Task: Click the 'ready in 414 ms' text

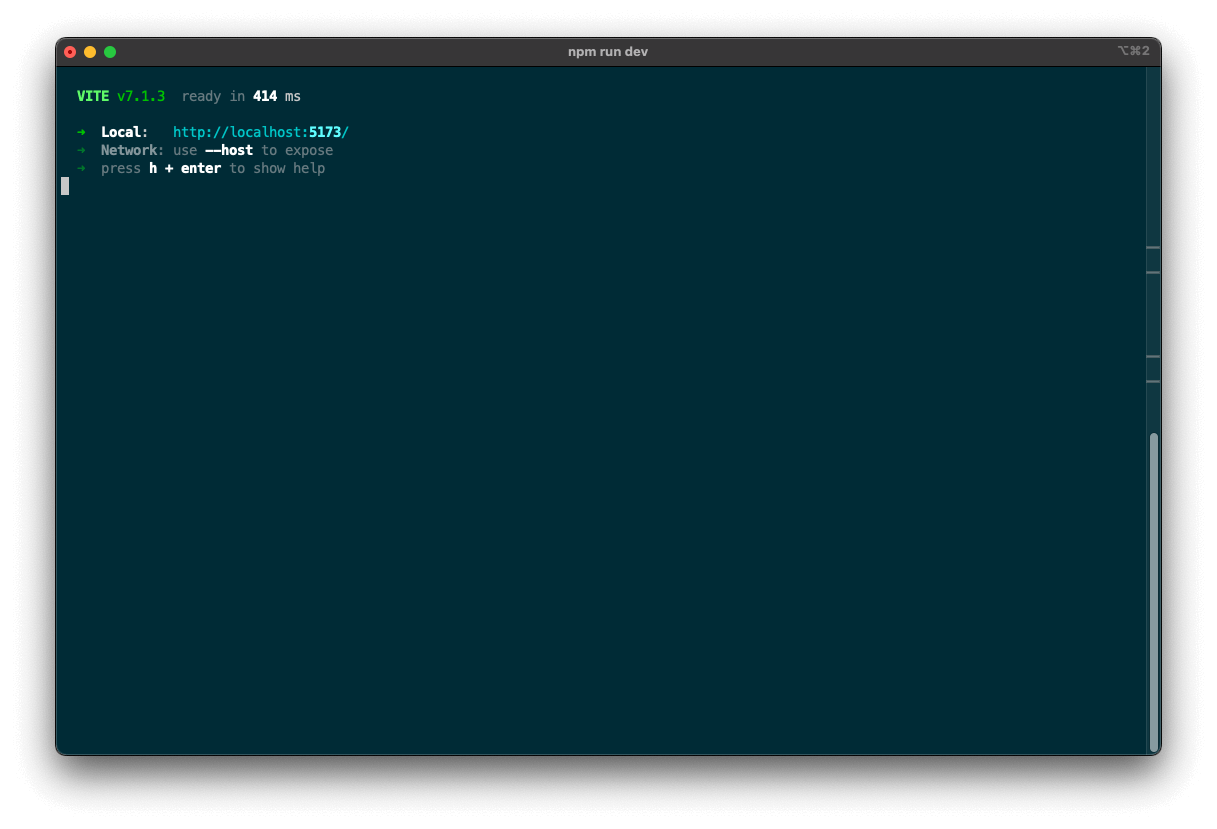Action: (x=241, y=96)
